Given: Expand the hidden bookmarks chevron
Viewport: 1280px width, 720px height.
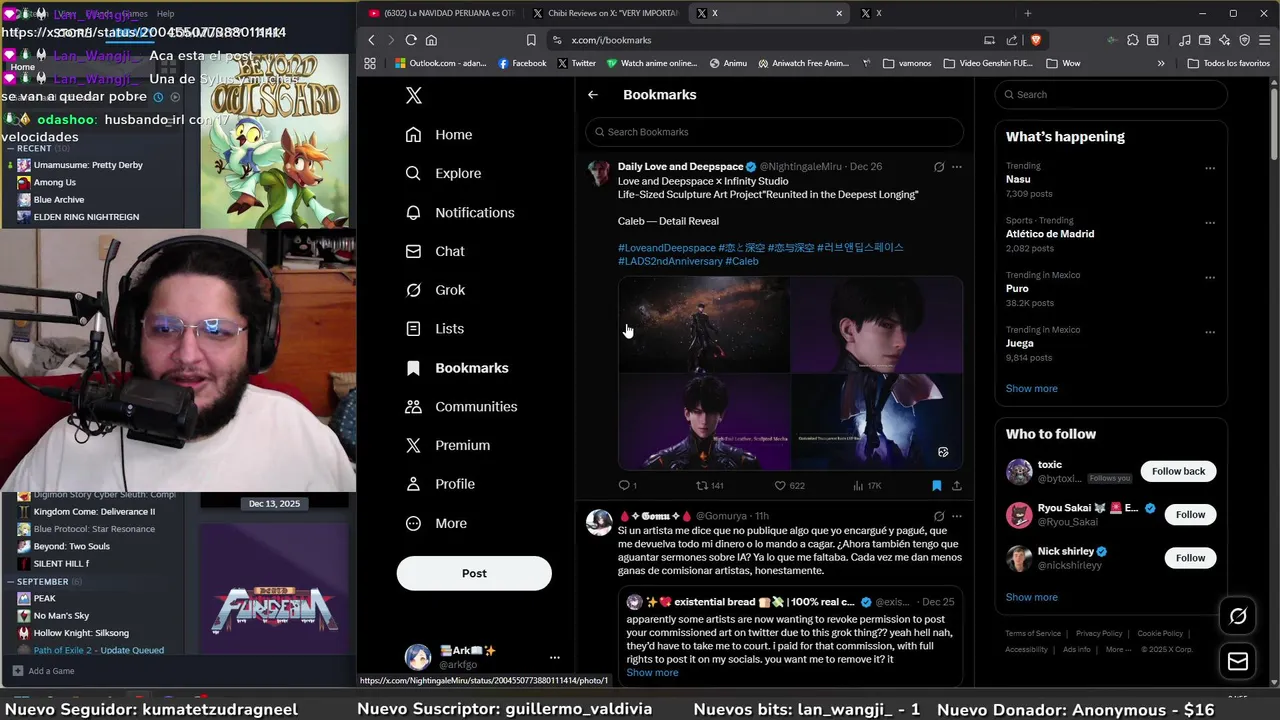Looking at the screenshot, I should pyautogui.click(x=1161, y=63).
